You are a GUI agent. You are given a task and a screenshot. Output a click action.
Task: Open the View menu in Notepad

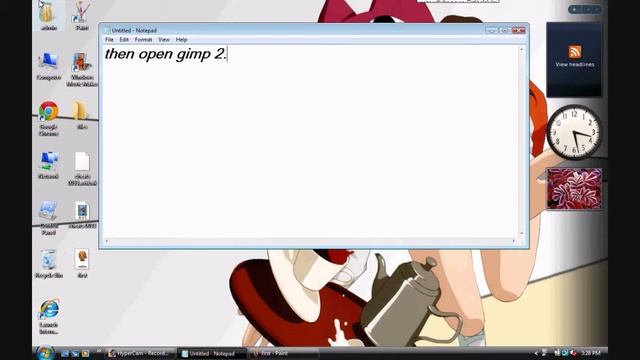pyautogui.click(x=164, y=40)
